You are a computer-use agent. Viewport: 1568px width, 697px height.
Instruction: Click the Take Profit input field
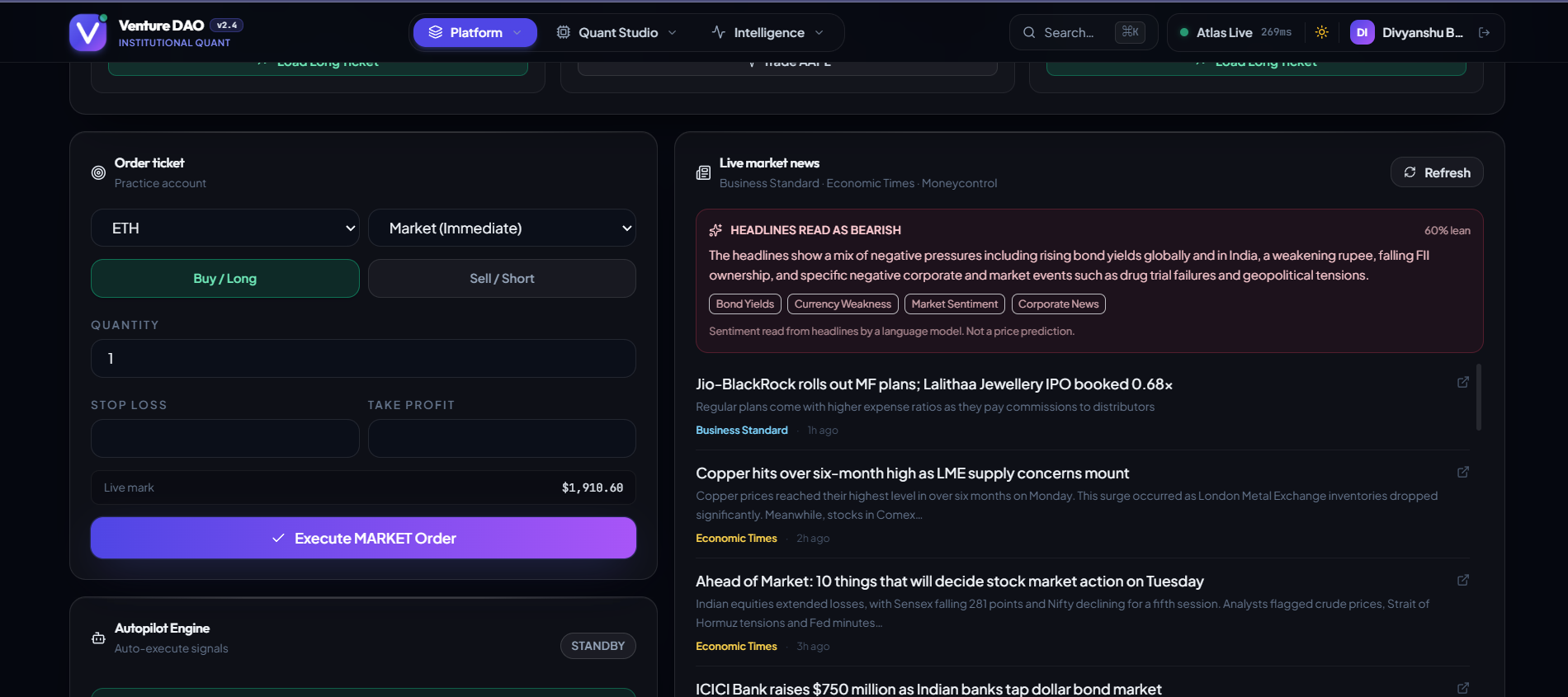502,438
